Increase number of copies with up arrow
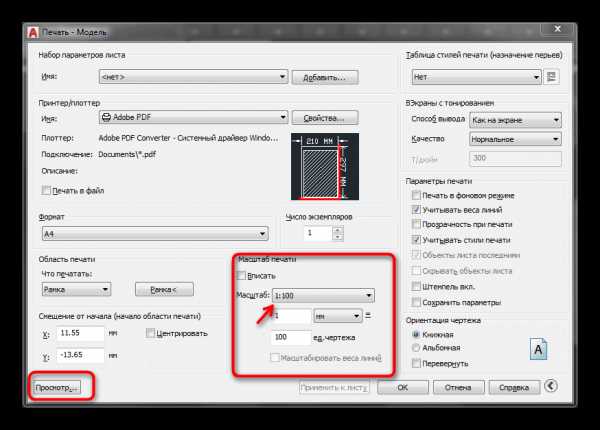The height and width of the screenshot is (430, 600). click(x=338, y=230)
